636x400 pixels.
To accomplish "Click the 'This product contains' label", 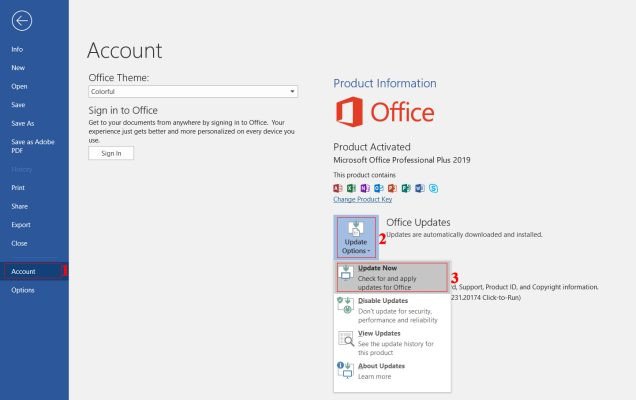I will (364, 175).
